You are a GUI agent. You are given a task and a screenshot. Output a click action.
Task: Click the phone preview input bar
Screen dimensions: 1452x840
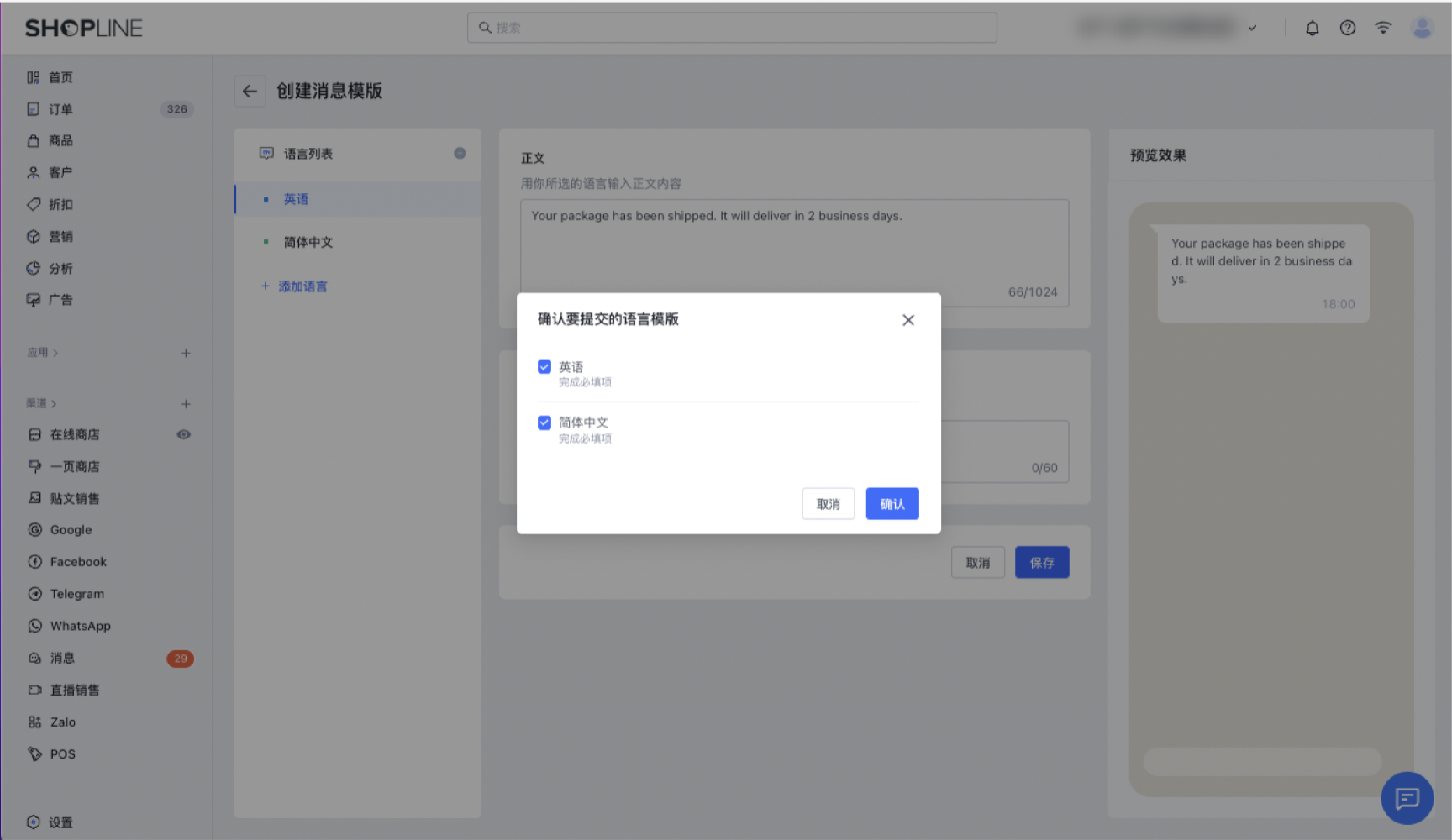tap(1262, 761)
